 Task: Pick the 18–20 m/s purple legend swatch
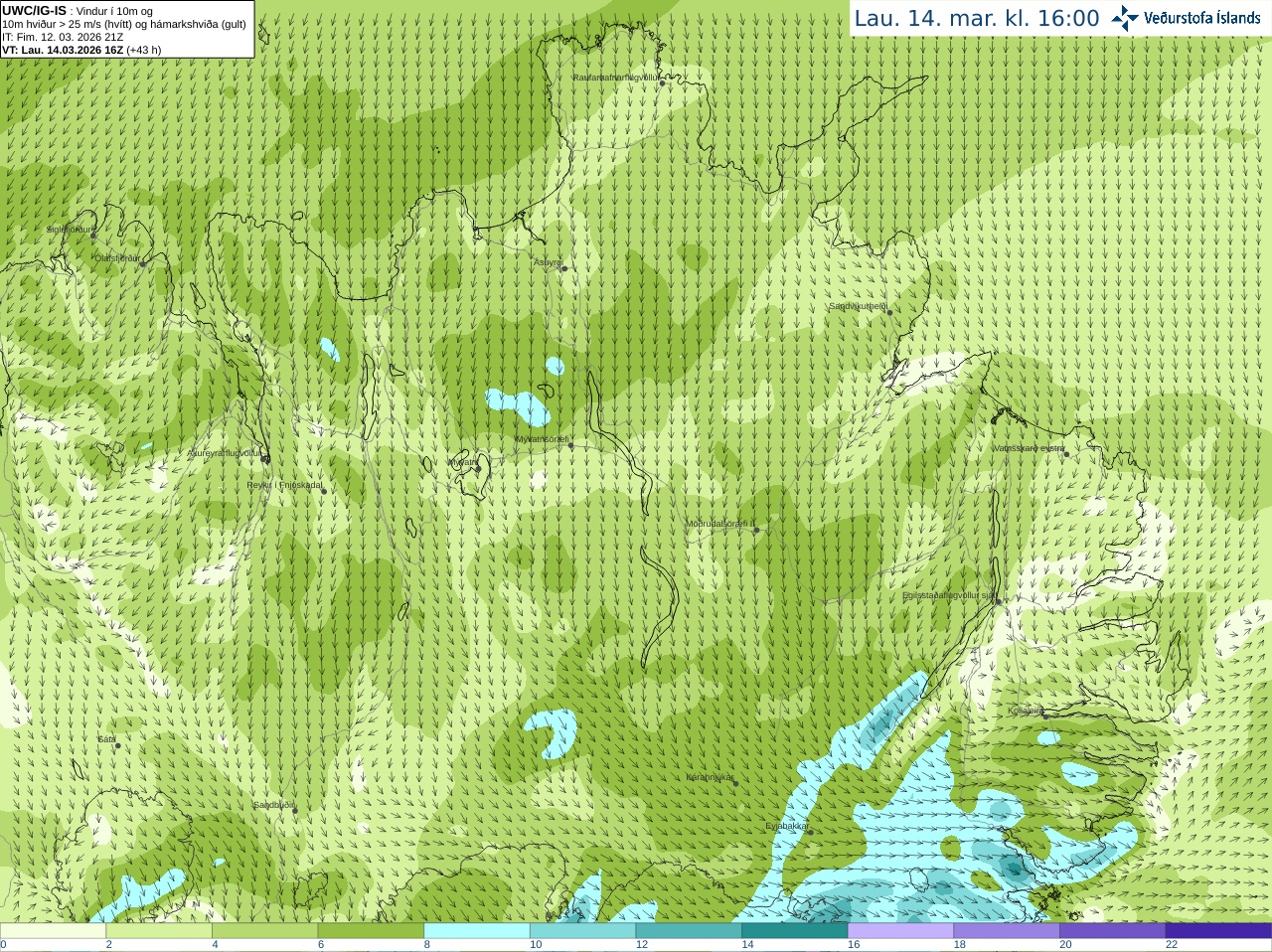tap(1007, 931)
